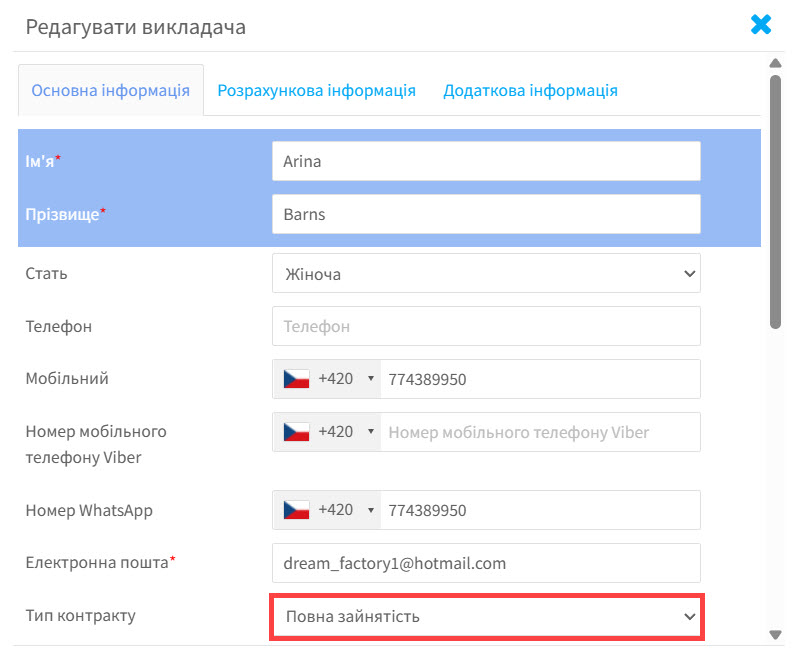The image size is (797, 652).
Task: Open the Основна інформація tab
Action: (x=111, y=90)
